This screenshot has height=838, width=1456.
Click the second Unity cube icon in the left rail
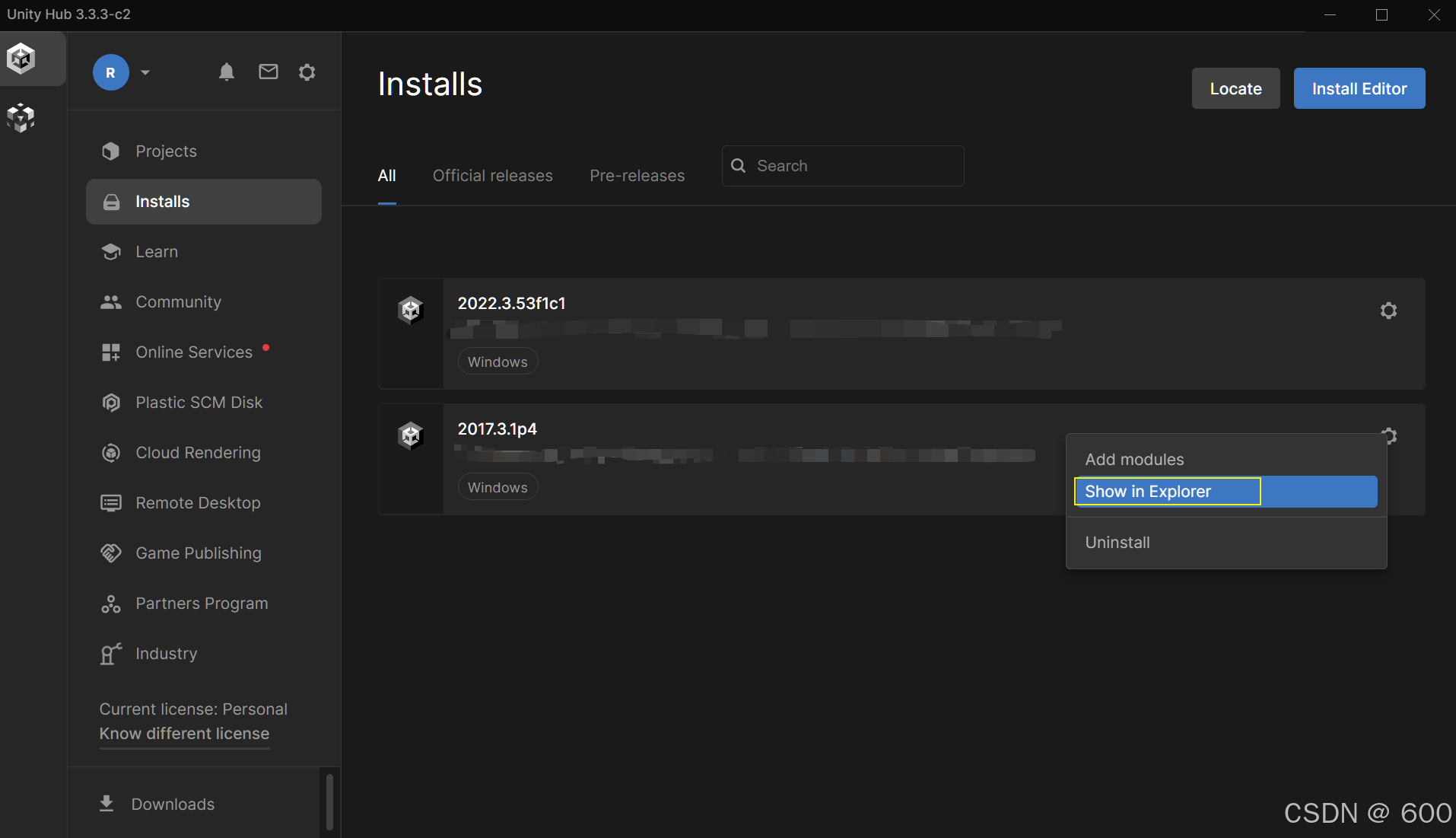pyautogui.click(x=21, y=118)
